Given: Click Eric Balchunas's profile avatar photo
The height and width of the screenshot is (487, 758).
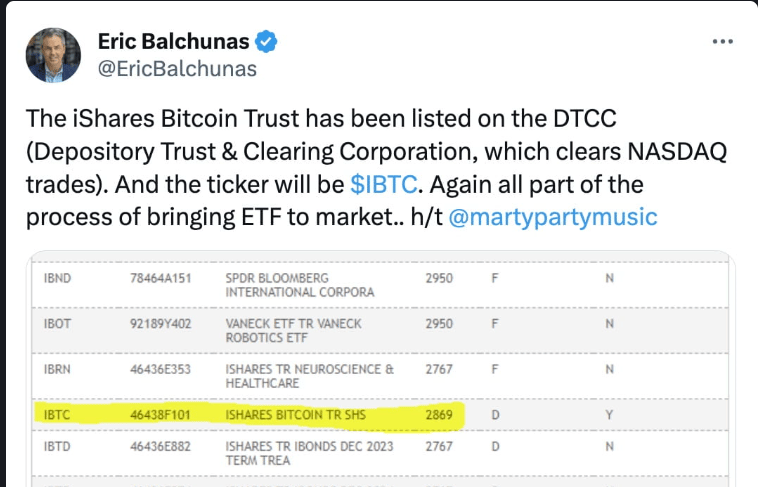Looking at the screenshot, I should point(53,55).
